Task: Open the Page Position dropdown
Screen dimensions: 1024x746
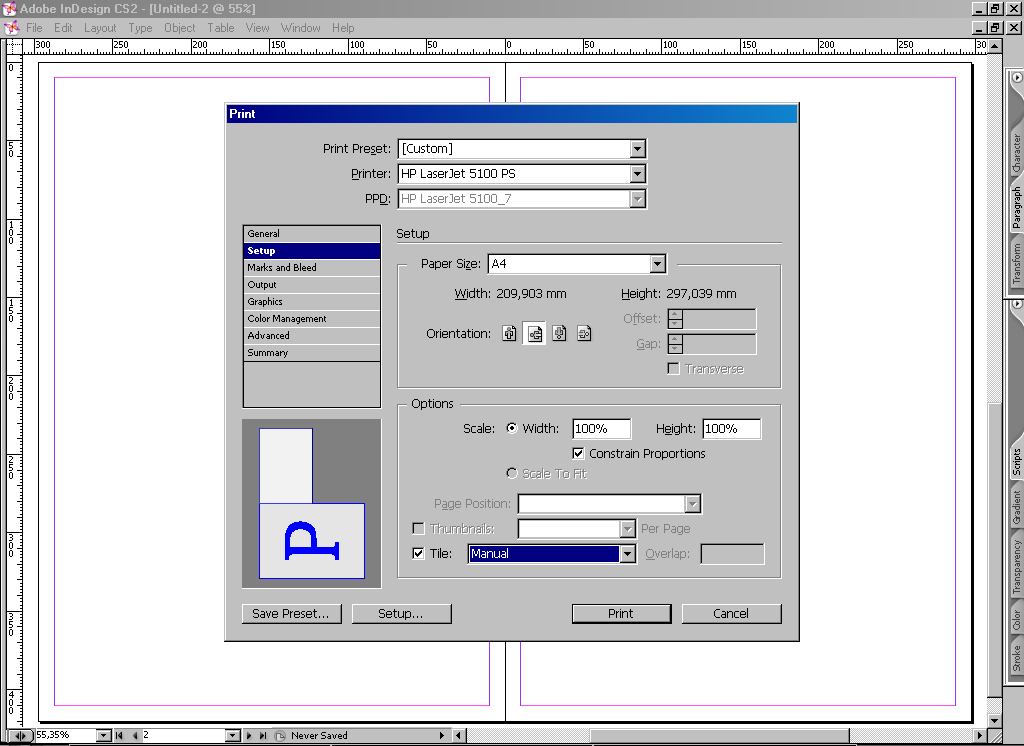Action: 693,504
